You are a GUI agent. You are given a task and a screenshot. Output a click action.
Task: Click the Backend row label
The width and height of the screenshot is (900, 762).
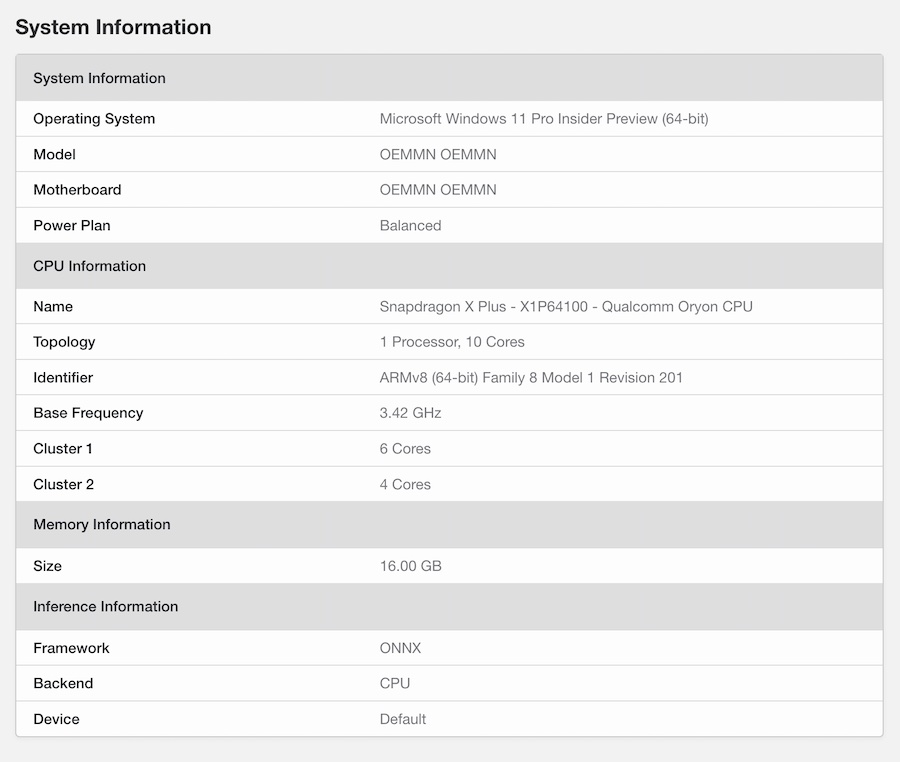tap(63, 684)
